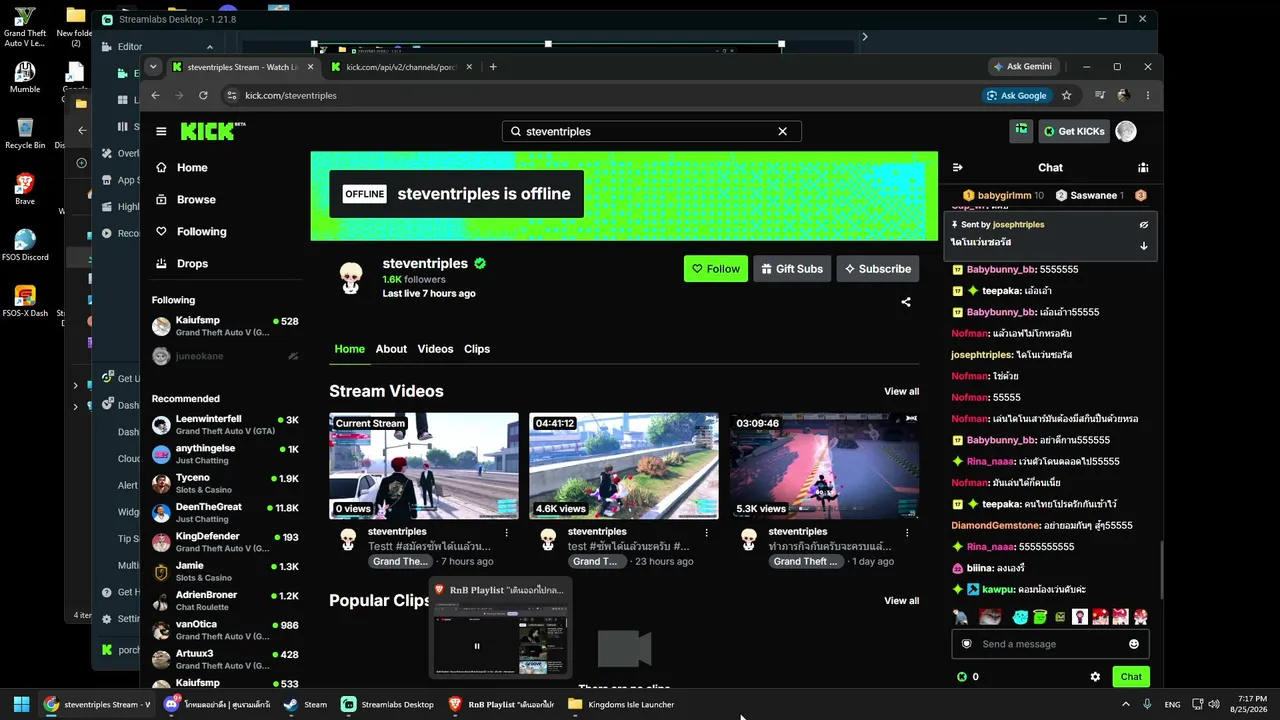
Task: Open the Home tab on channel page
Action: point(350,349)
